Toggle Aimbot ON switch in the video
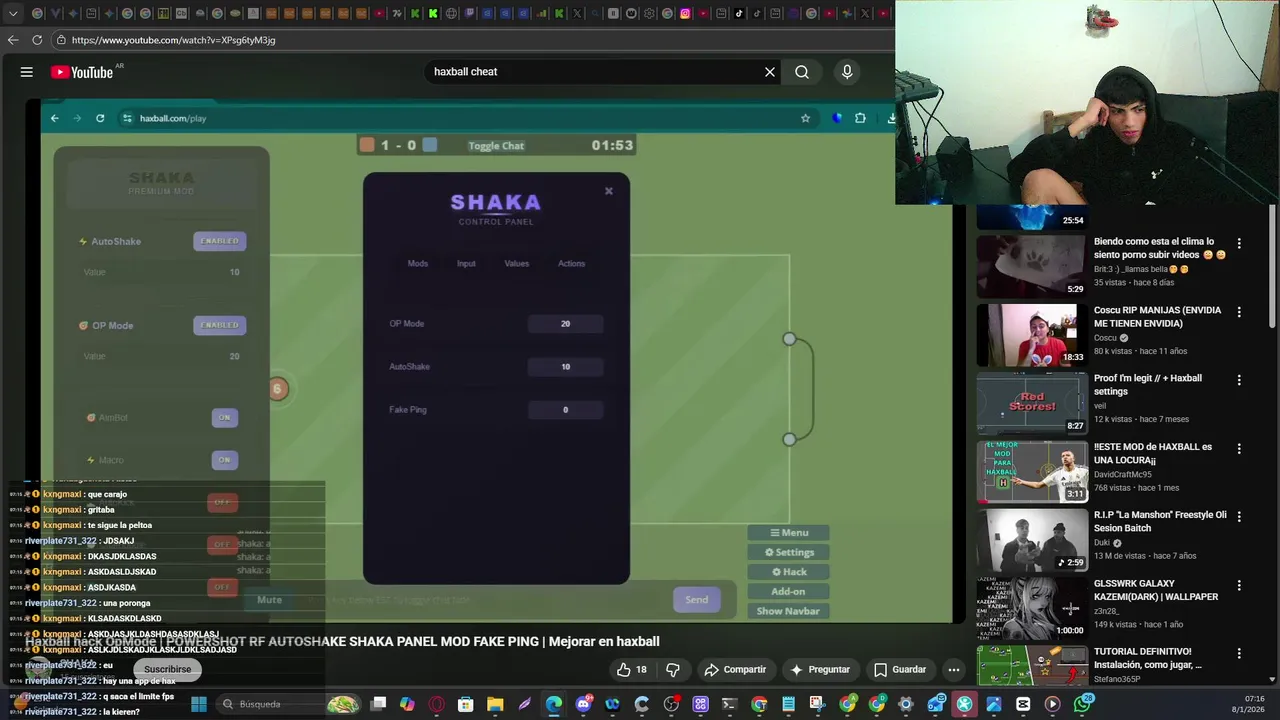The width and height of the screenshot is (1280, 720). [x=224, y=417]
